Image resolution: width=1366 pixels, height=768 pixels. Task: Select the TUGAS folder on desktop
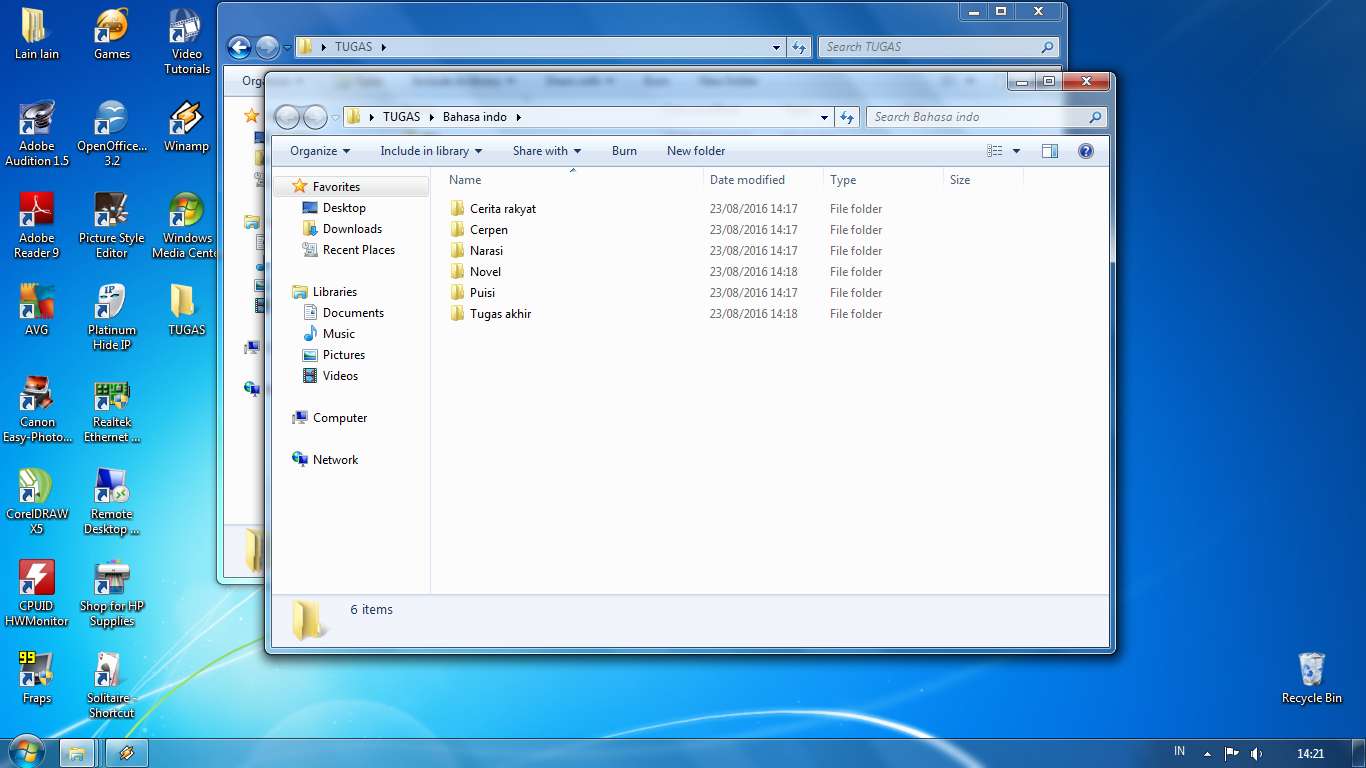coord(187,310)
